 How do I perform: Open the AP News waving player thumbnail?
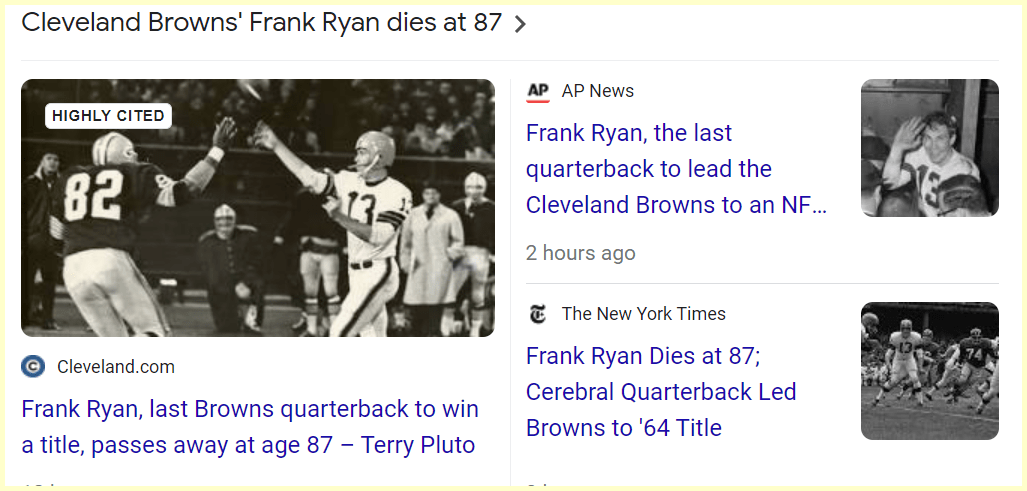[x=929, y=148]
